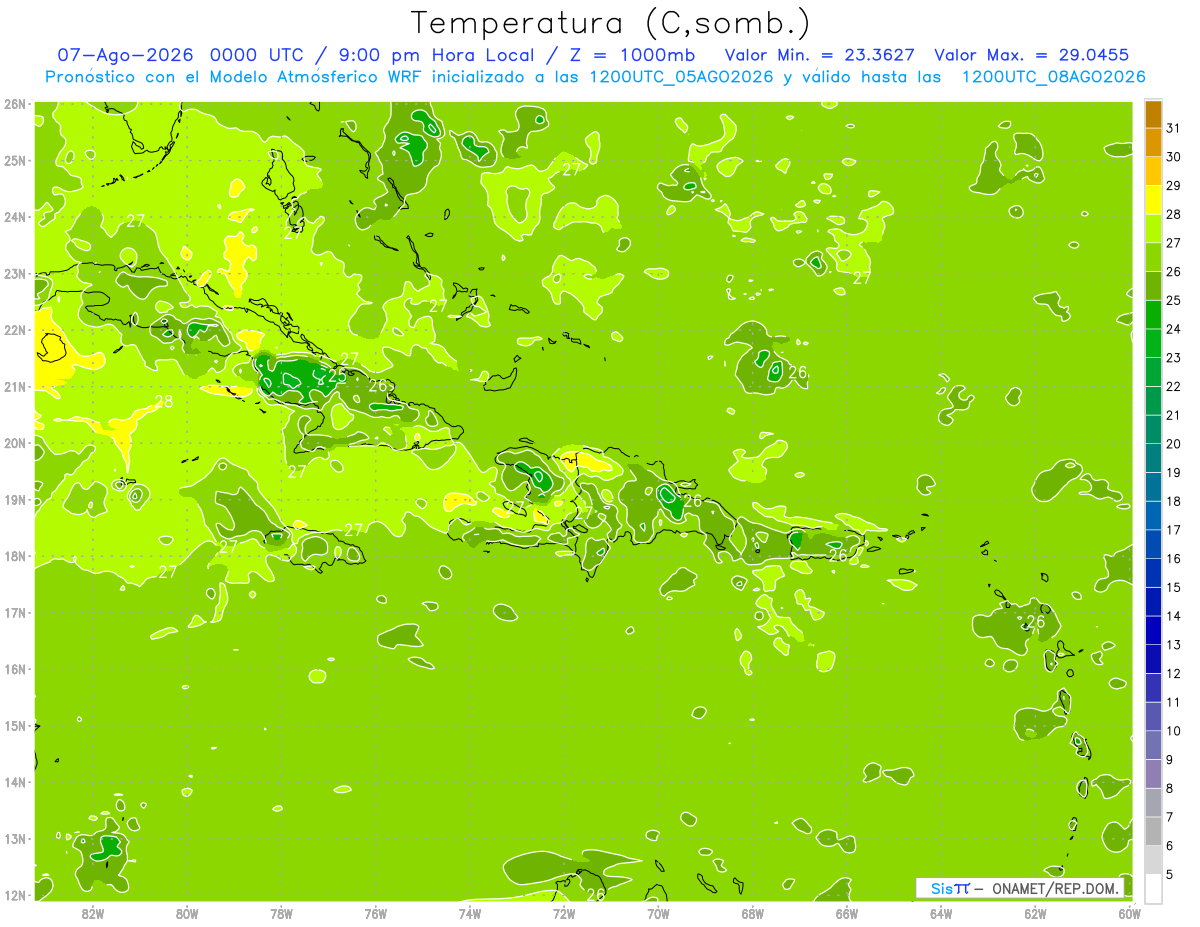Click the longitude axis label "68W"
1200x927 pixels.
pyautogui.click(x=753, y=913)
